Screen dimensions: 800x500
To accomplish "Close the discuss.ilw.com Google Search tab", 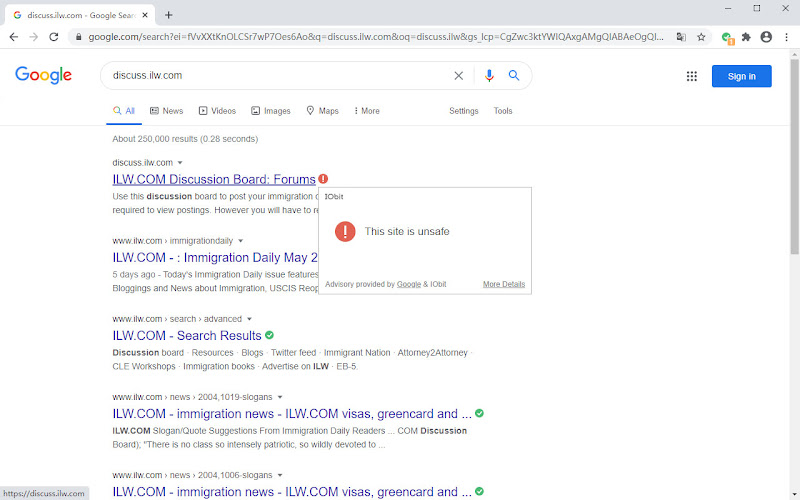I will 145,15.
